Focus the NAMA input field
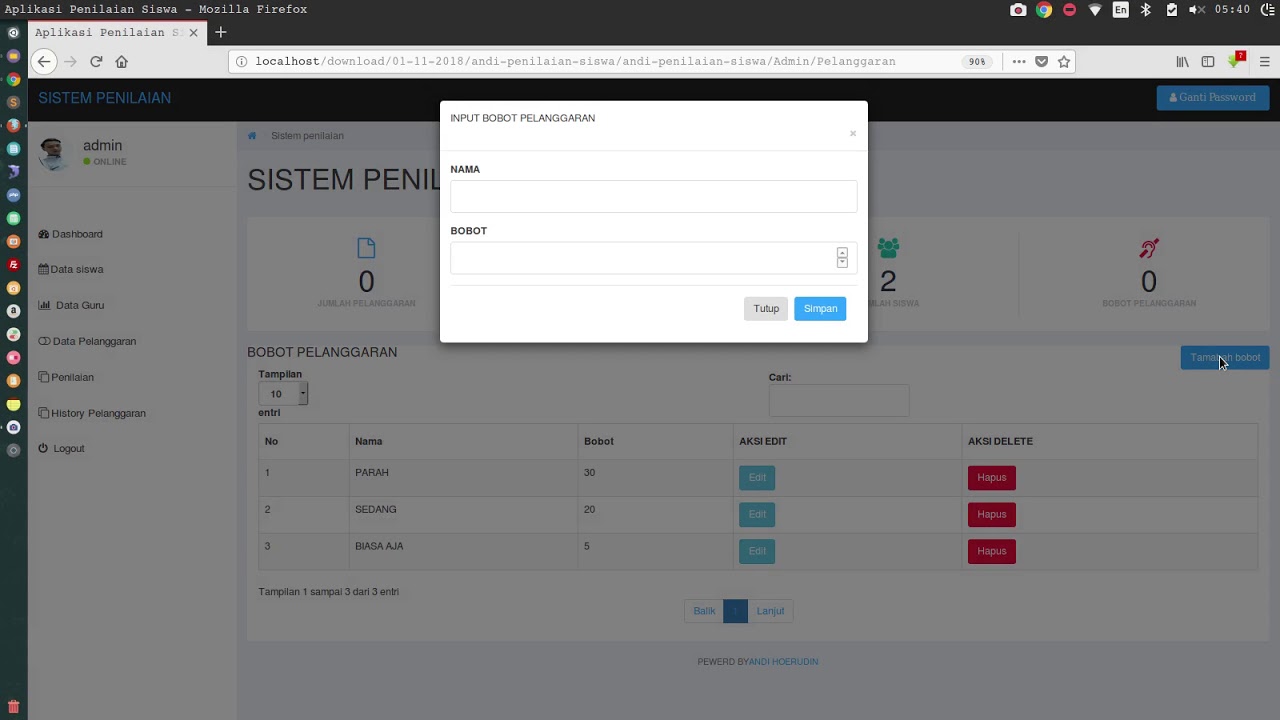The width and height of the screenshot is (1280, 720). 653,196
